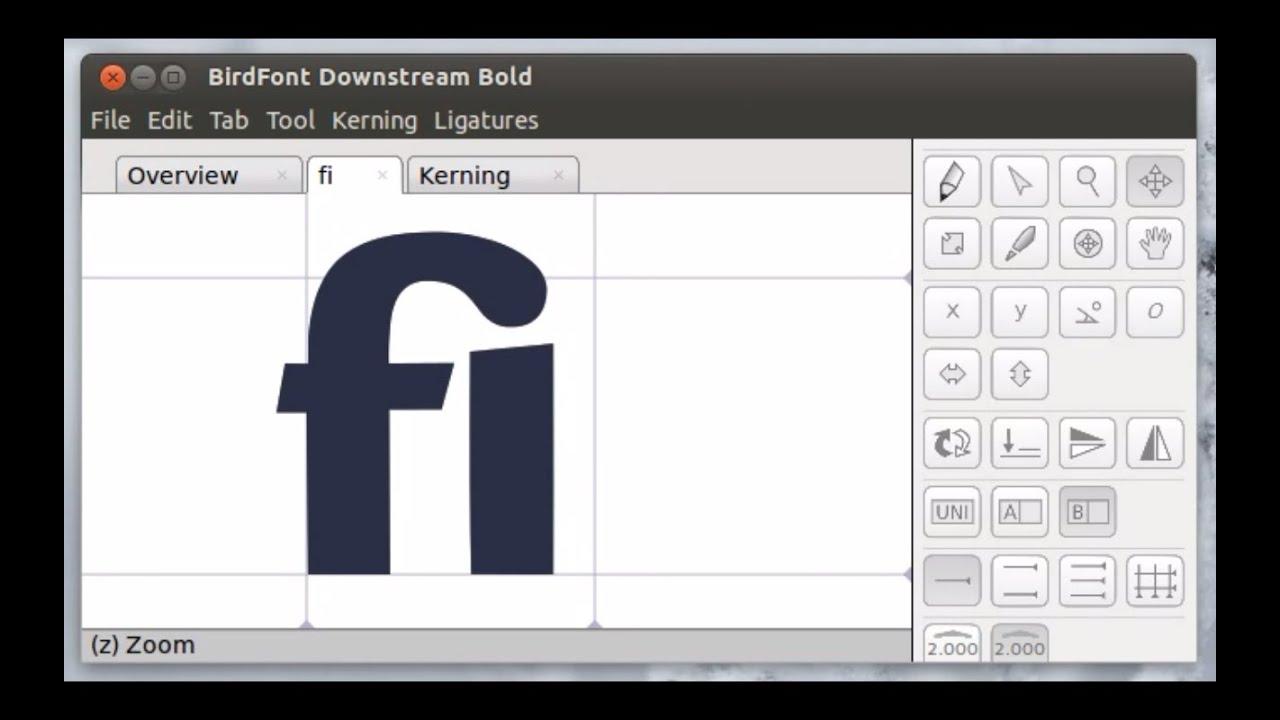Open the Edit menu
This screenshot has width=1280, height=720.
pos(169,120)
